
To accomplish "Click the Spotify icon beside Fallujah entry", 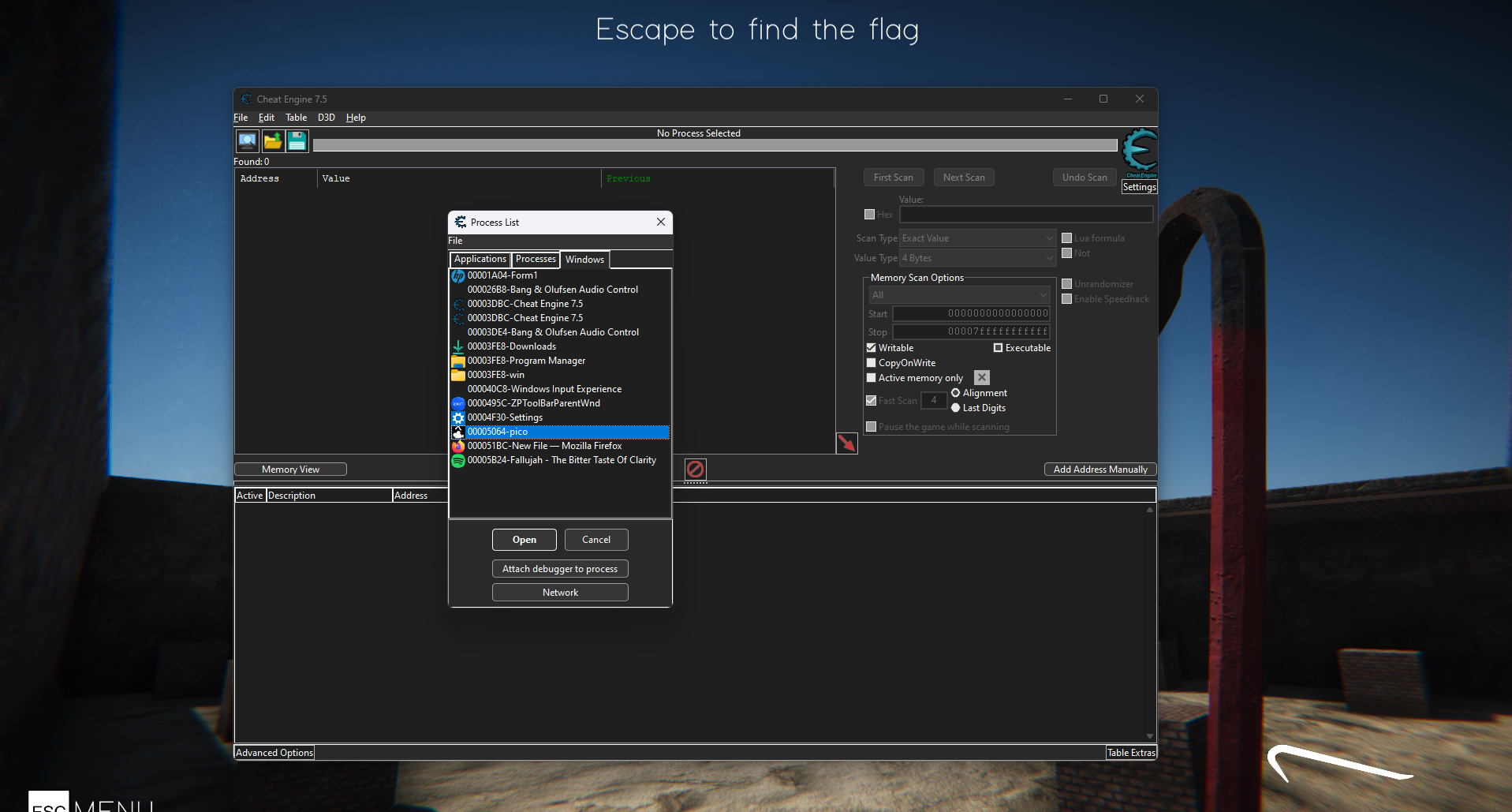I will point(458,460).
